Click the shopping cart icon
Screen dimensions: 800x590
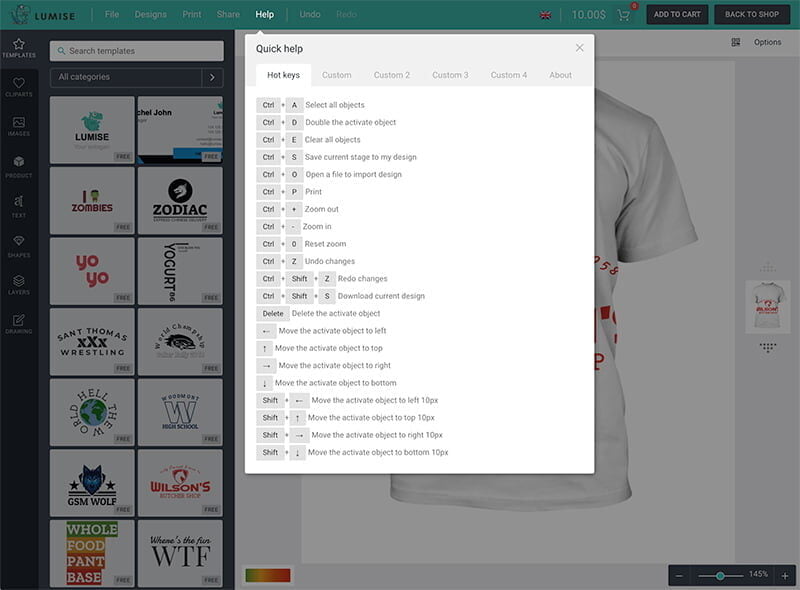[624, 15]
